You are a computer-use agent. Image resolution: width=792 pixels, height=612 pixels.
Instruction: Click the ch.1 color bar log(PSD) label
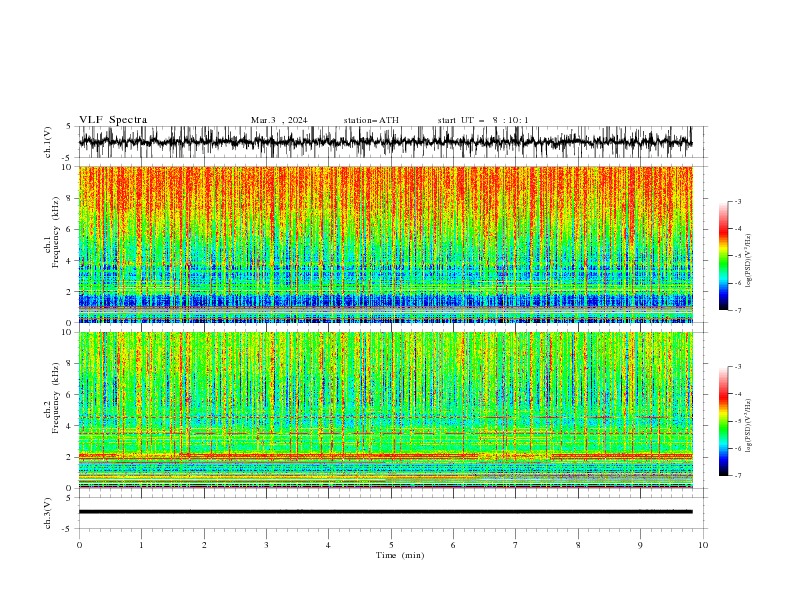pyautogui.click(x=749, y=261)
